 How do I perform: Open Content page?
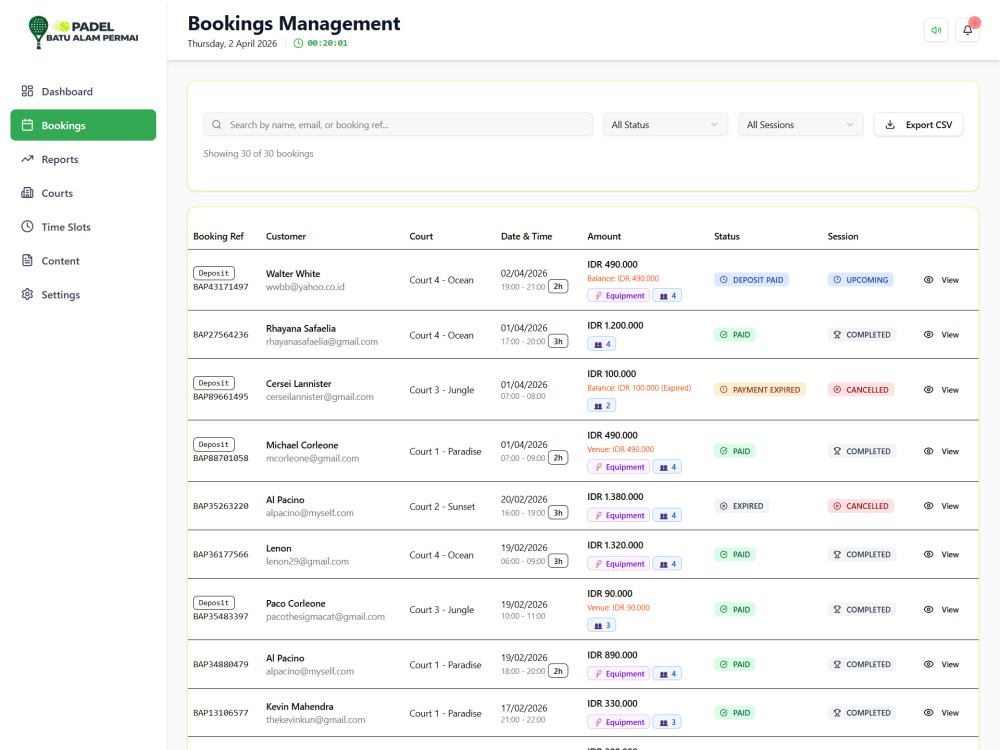[x=83, y=260]
